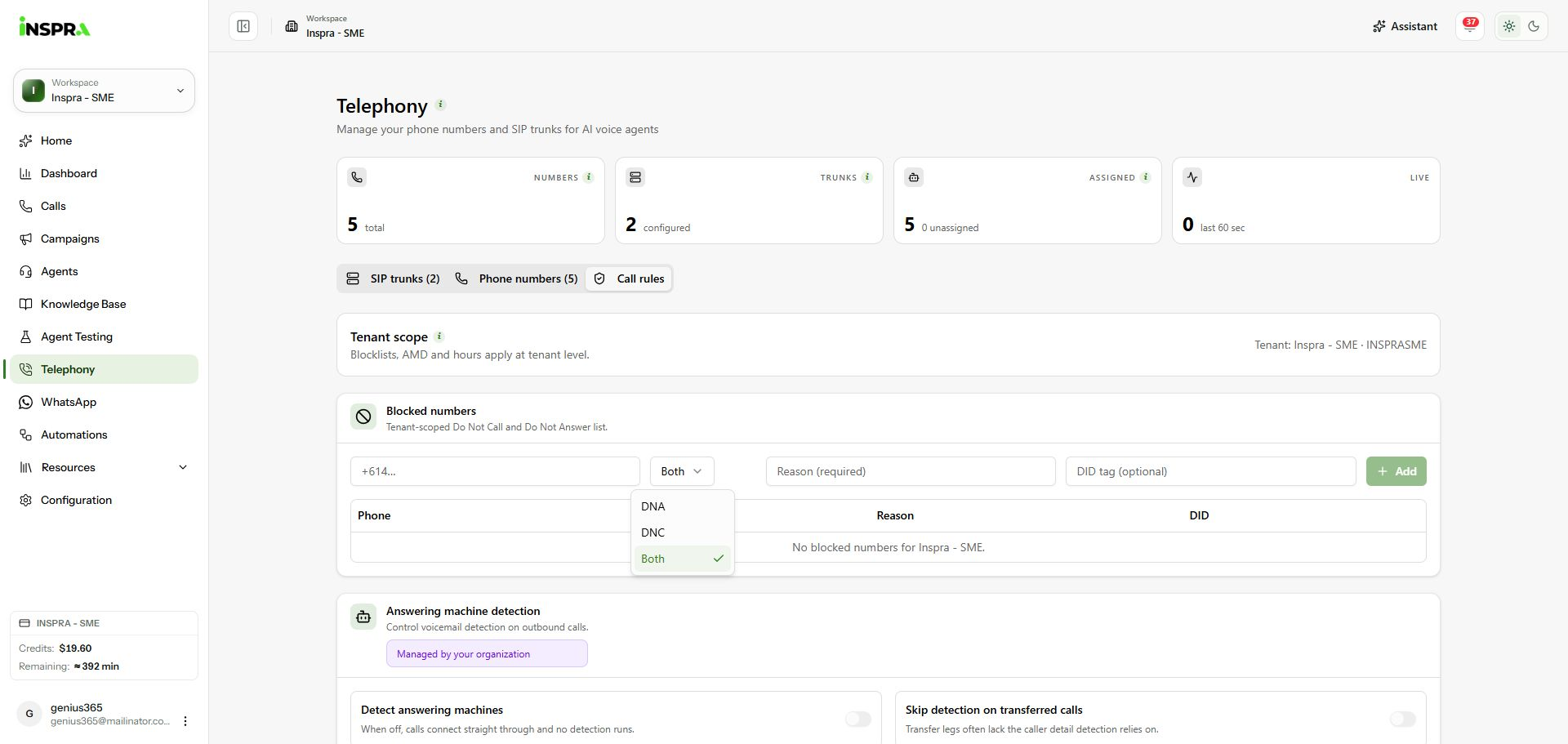
Task: Click the server icon on Trunks card
Action: 635,177
